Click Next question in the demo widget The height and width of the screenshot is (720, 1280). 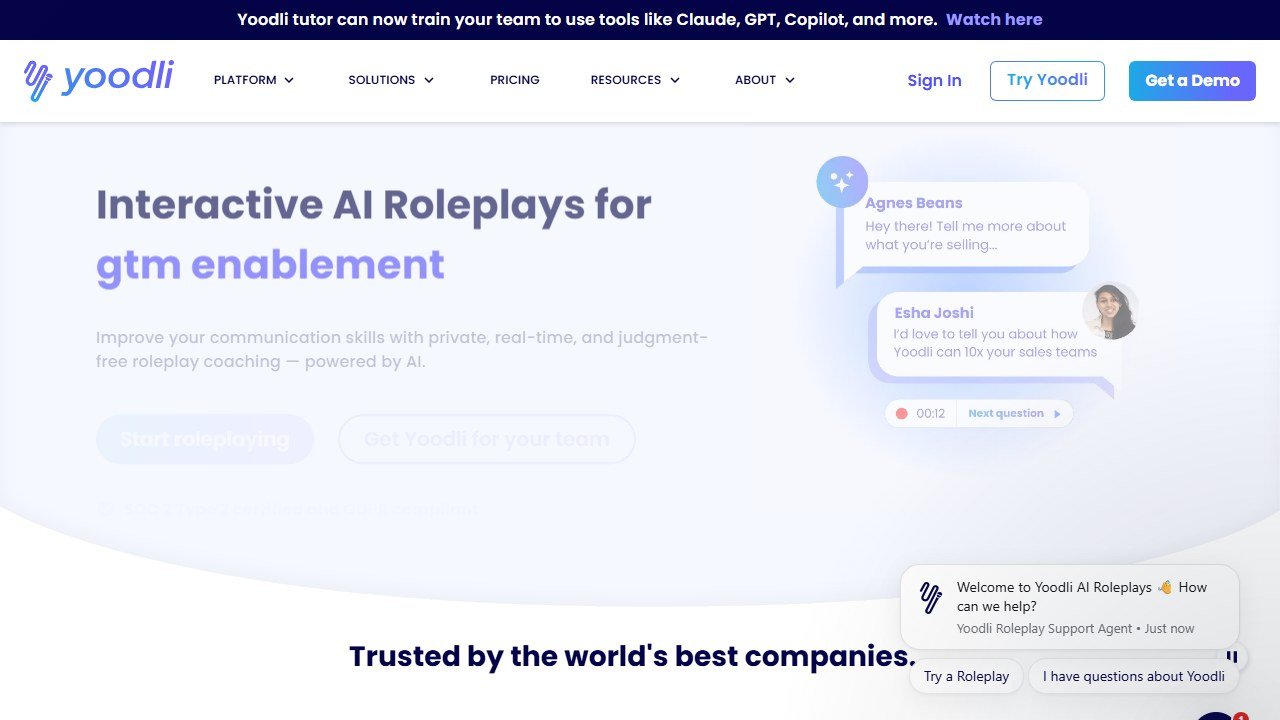point(1014,413)
